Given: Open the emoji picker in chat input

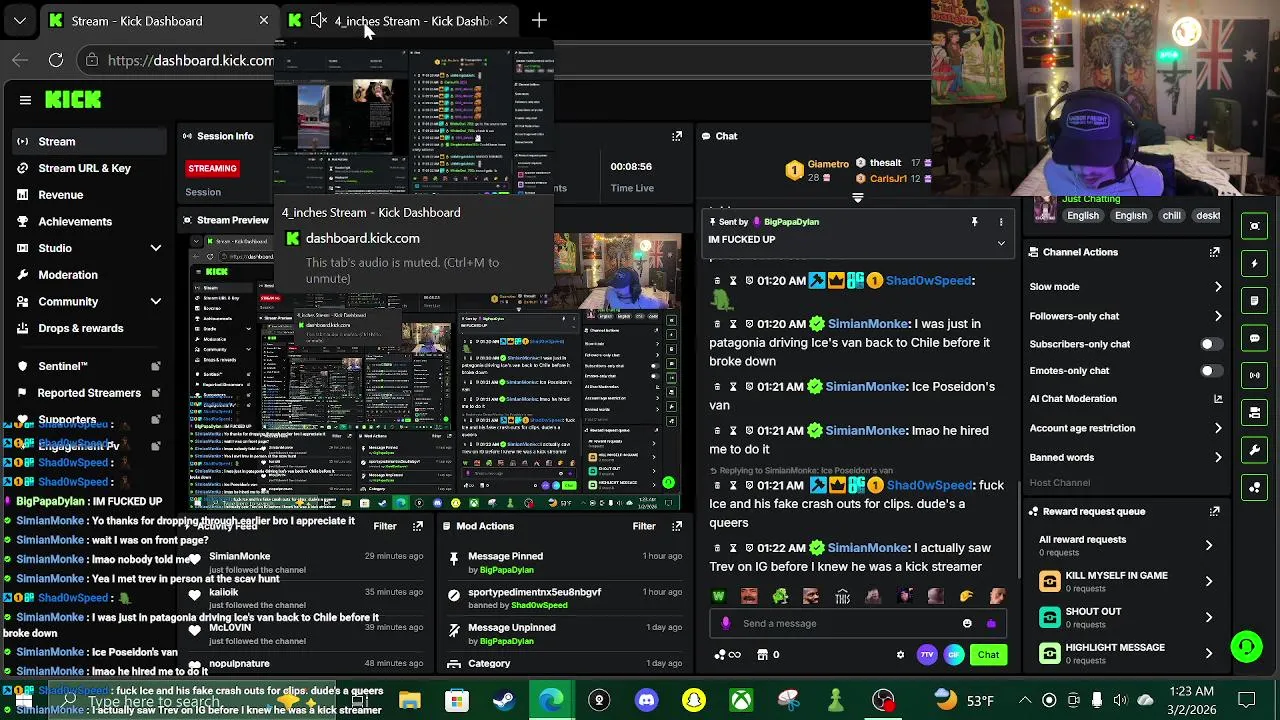Looking at the screenshot, I should point(967,624).
